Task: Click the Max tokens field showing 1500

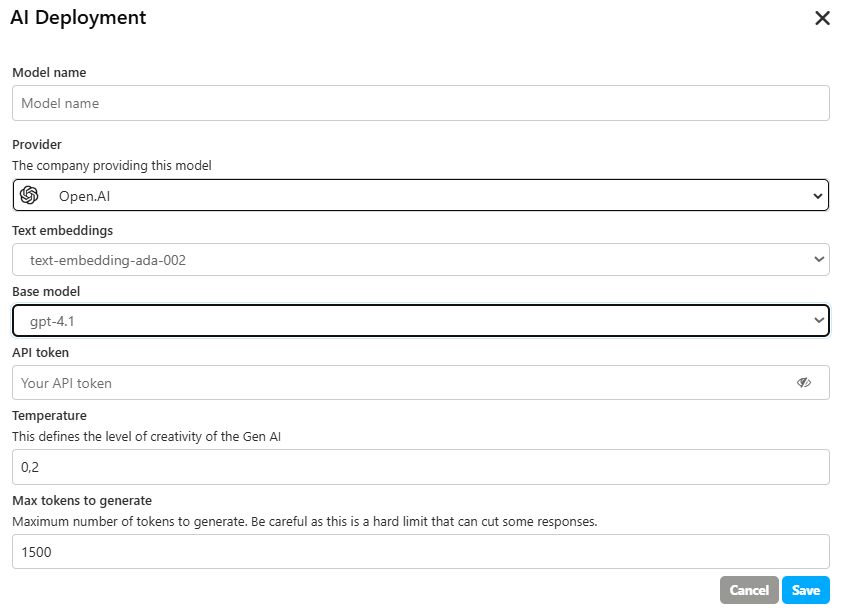Action: [x=420, y=551]
